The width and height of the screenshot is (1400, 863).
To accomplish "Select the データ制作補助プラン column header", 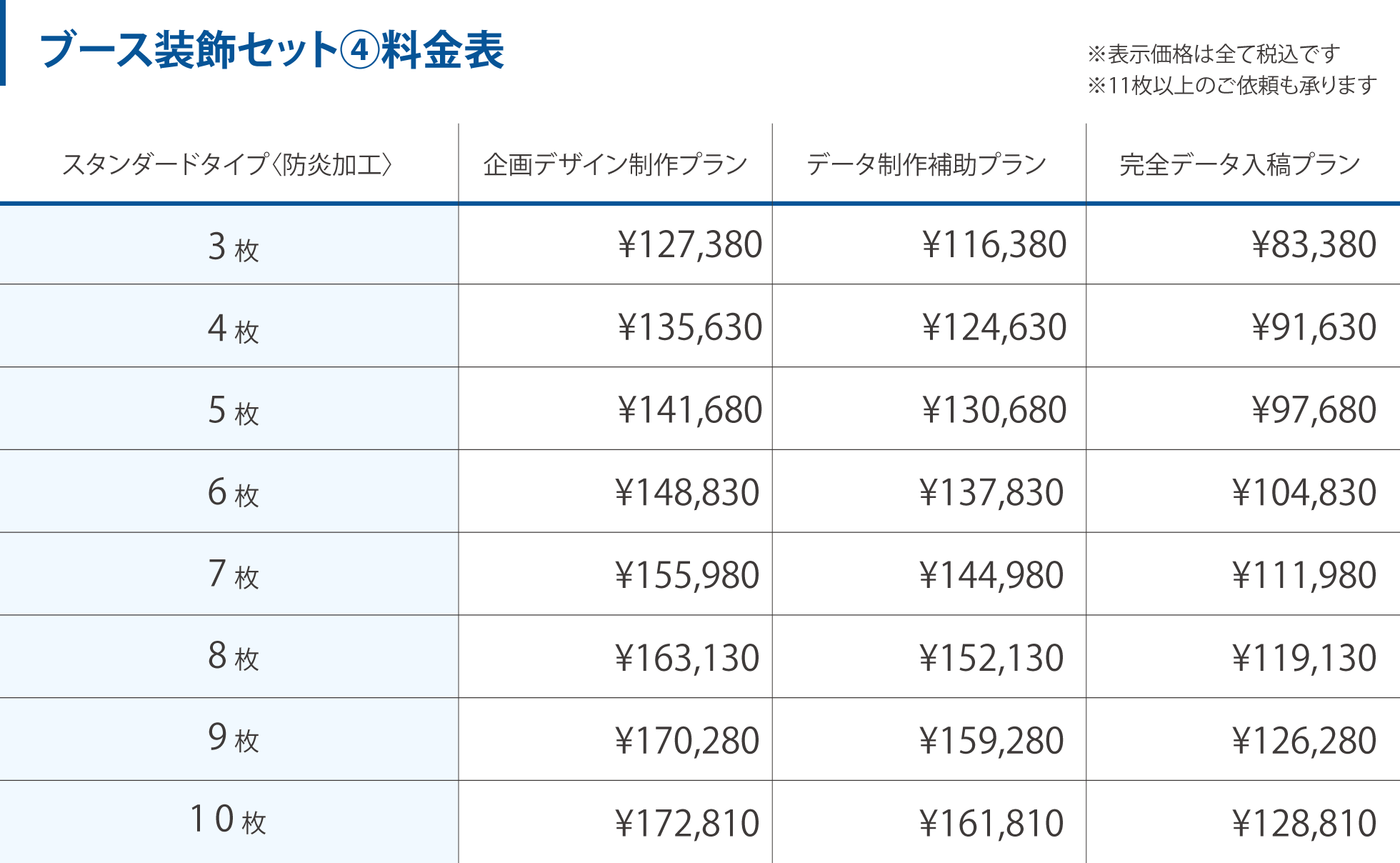I will [x=926, y=164].
